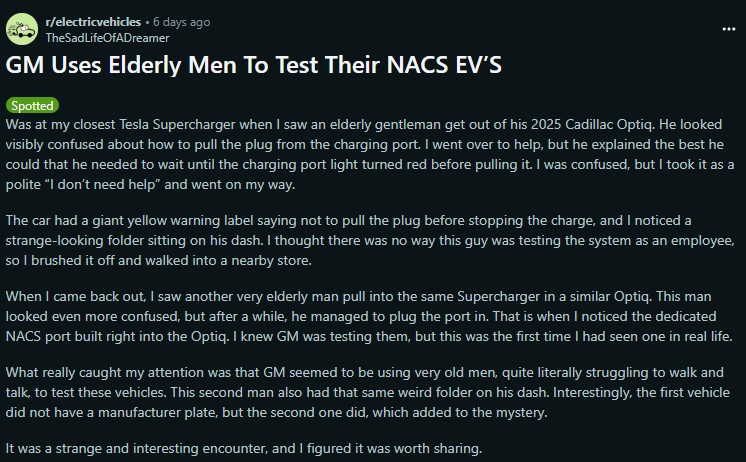
Task: Click the r/electricvehicles subreddit avatar icon
Action: 22,29
